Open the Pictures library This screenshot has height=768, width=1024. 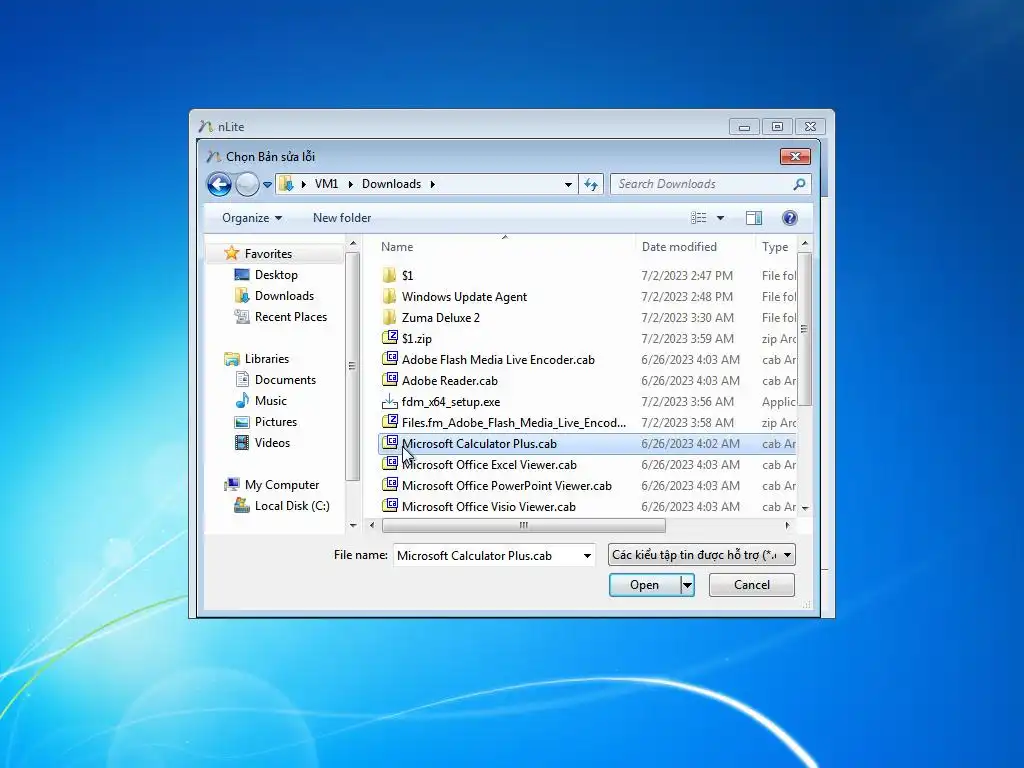coord(276,422)
